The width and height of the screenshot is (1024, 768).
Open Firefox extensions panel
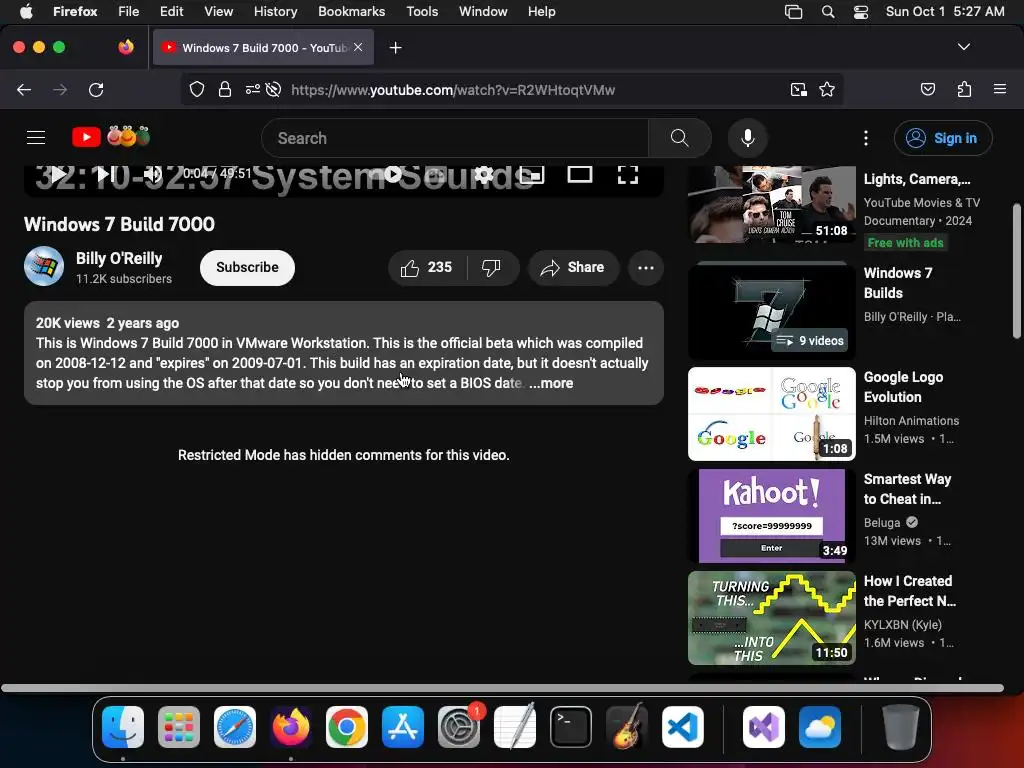click(965, 89)
